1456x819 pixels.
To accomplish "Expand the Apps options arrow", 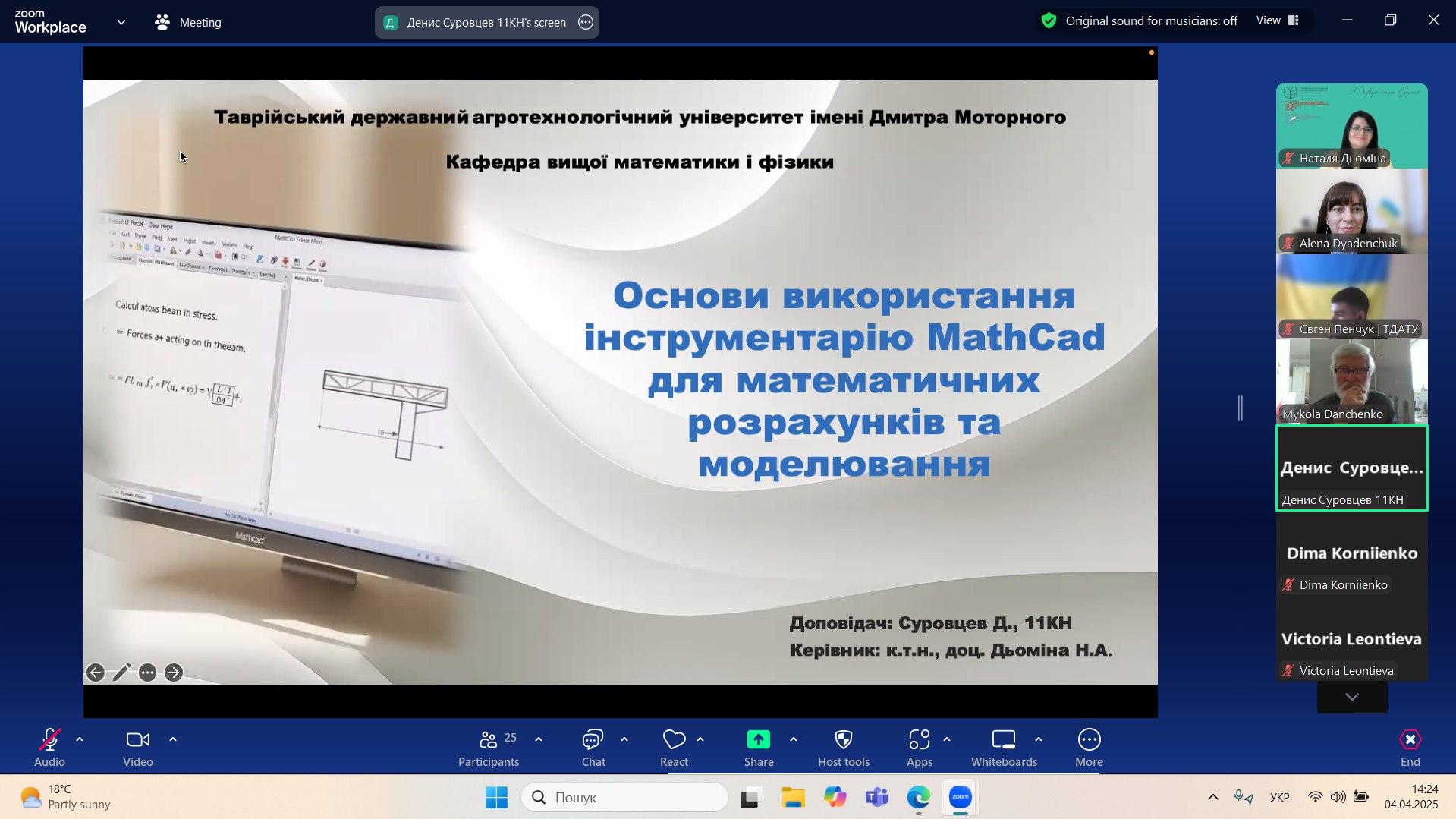I will pyautogui.click(x=947, y=739).
